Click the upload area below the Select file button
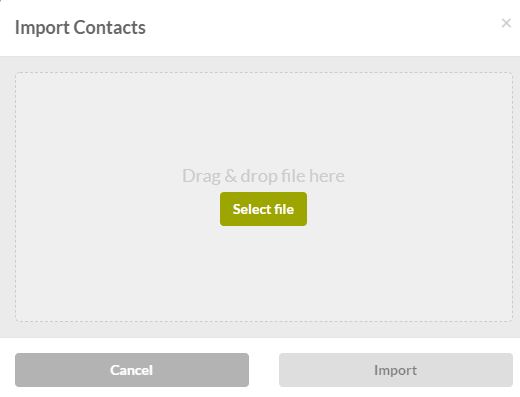Screen dimensions: 520x397 click(x=263, y=273)
